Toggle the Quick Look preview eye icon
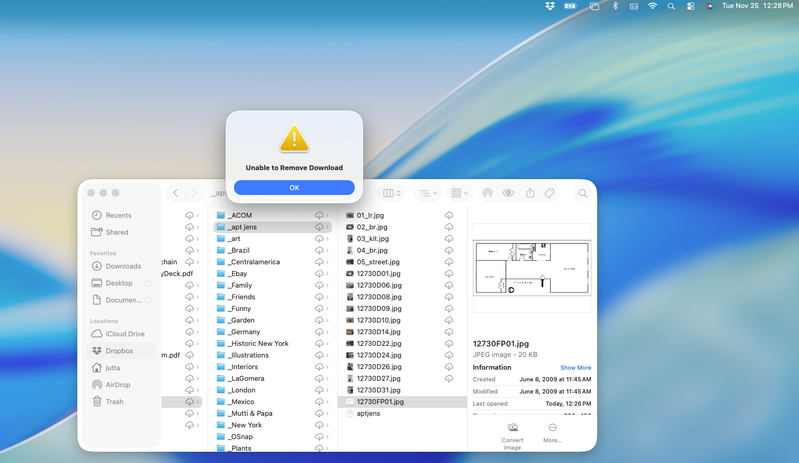799x463 pixels. click(509, 193)
